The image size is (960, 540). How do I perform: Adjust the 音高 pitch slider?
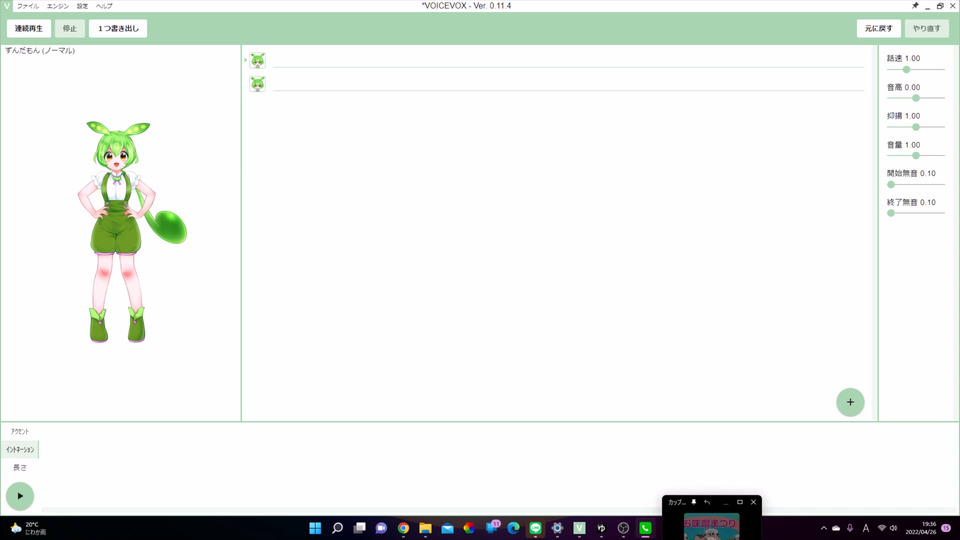[x=916, y=98]
